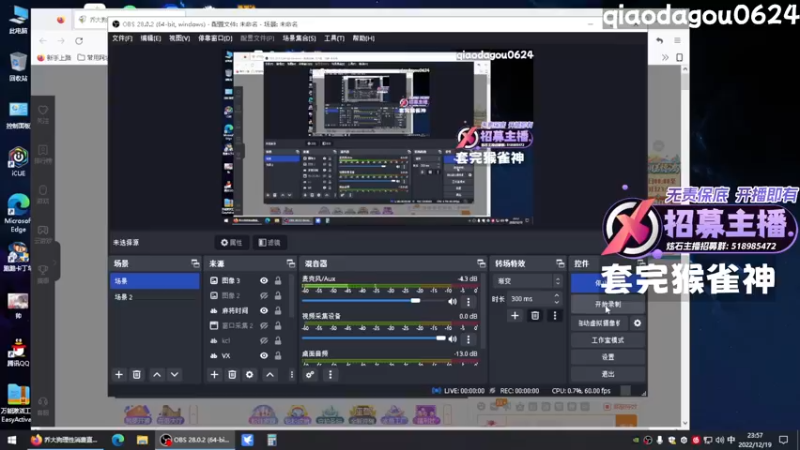Open the 场景集合(S) menu
Image resolution: width=800 pixels, height=450 pixels.
[299, 38]
